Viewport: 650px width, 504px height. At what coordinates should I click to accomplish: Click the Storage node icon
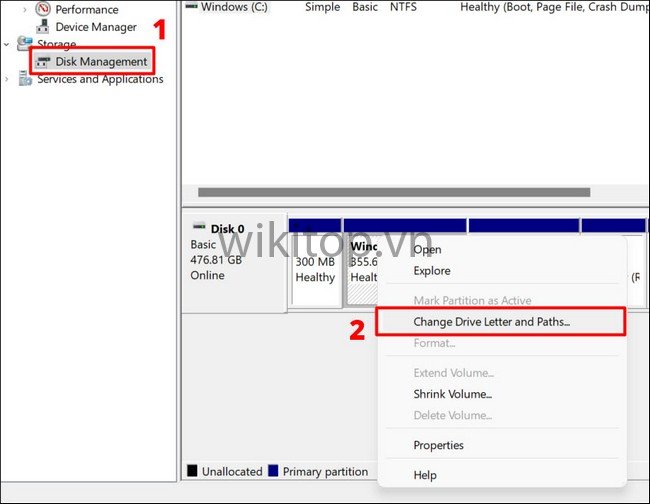(x=25, y=45)
